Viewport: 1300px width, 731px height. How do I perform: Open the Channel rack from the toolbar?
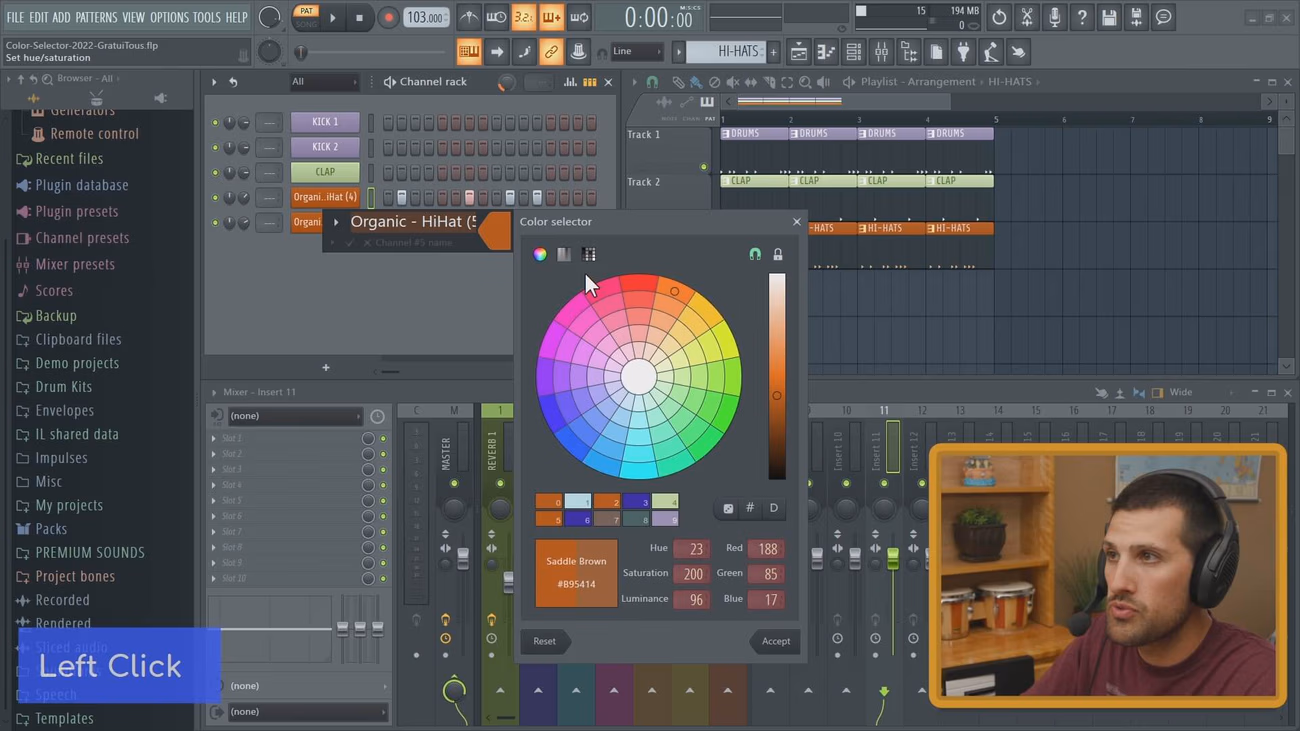point(853,52)
